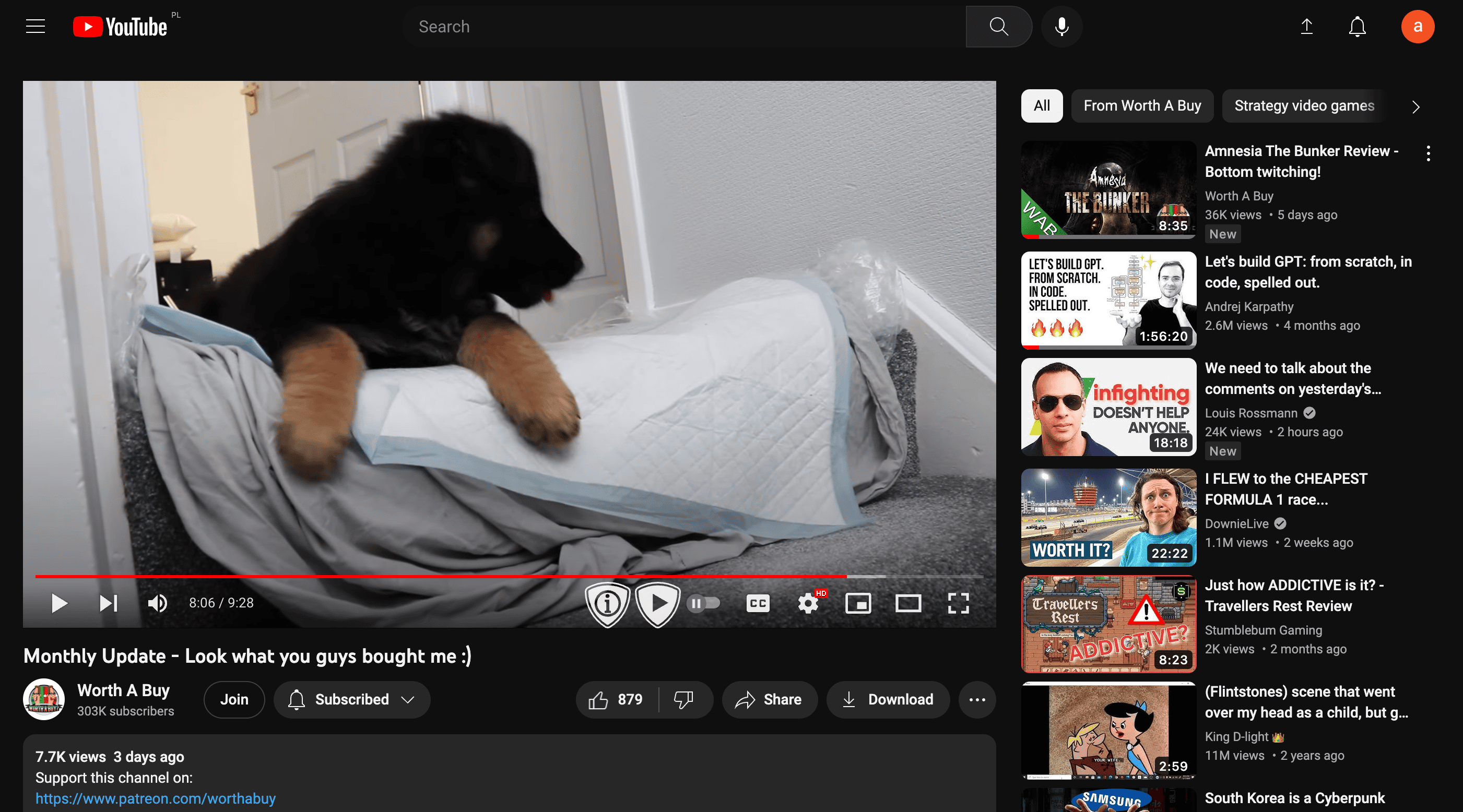1463x812 pixels.
Task: Open Louis Rossmann infighting video thumbnail
Action: (x=1108, y=407)
